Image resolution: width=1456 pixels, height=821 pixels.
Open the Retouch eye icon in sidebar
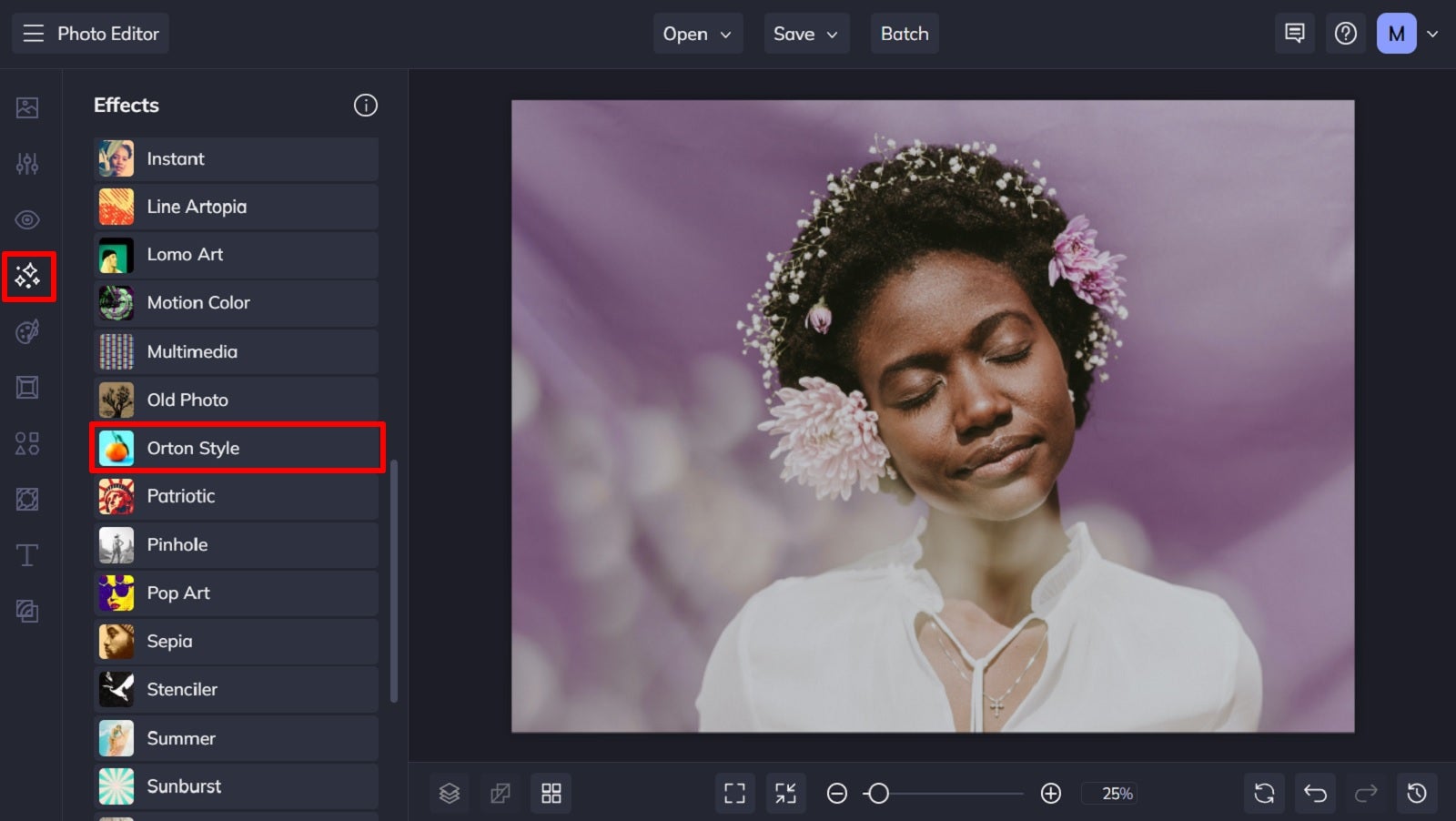click(x=27, y=219)
